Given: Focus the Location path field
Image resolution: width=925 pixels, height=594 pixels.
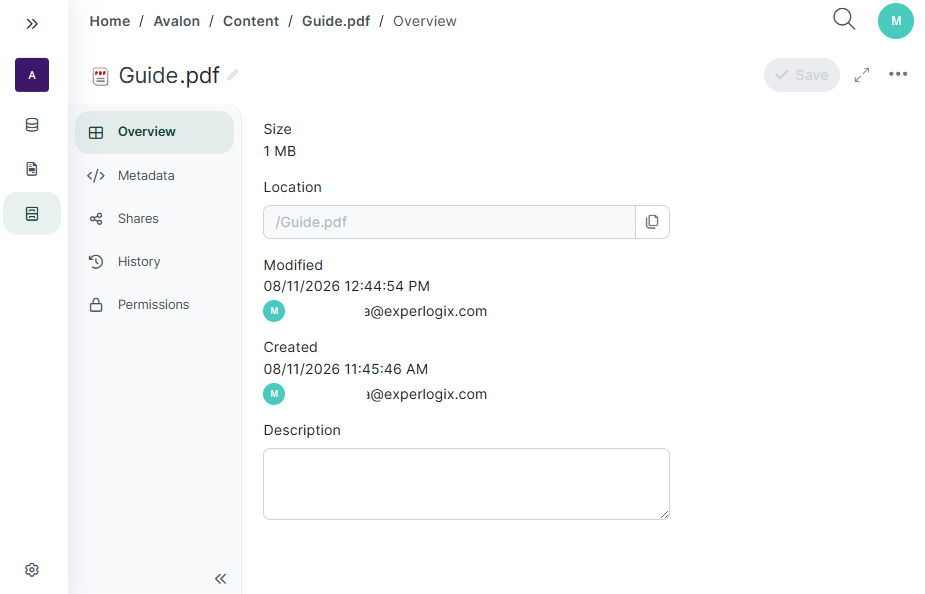Looking at the screenshot, I should 450,222.
